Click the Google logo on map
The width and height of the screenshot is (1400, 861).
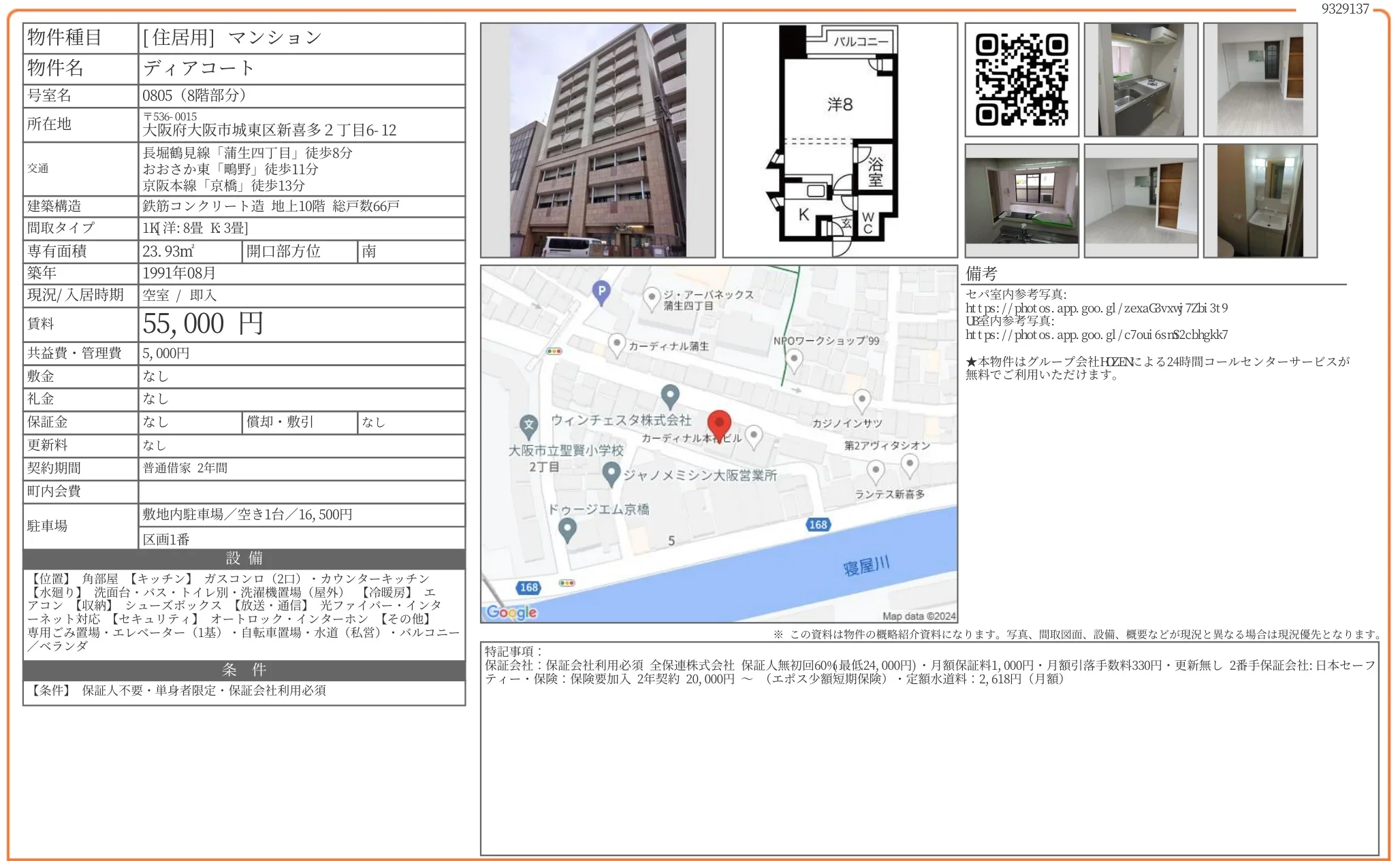(x=512, y=612)
